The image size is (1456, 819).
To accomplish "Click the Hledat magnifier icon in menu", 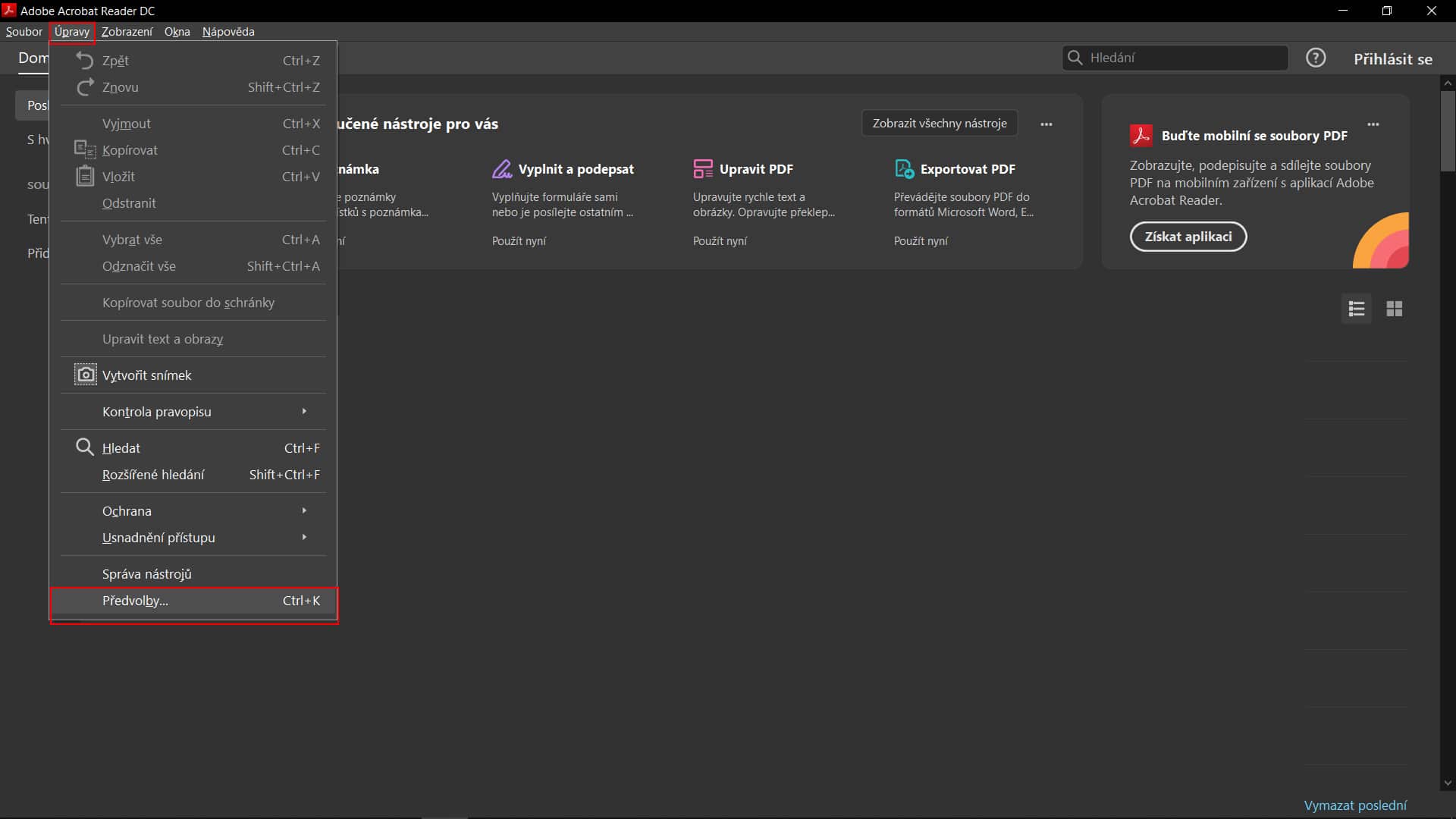I will point(85,447).
